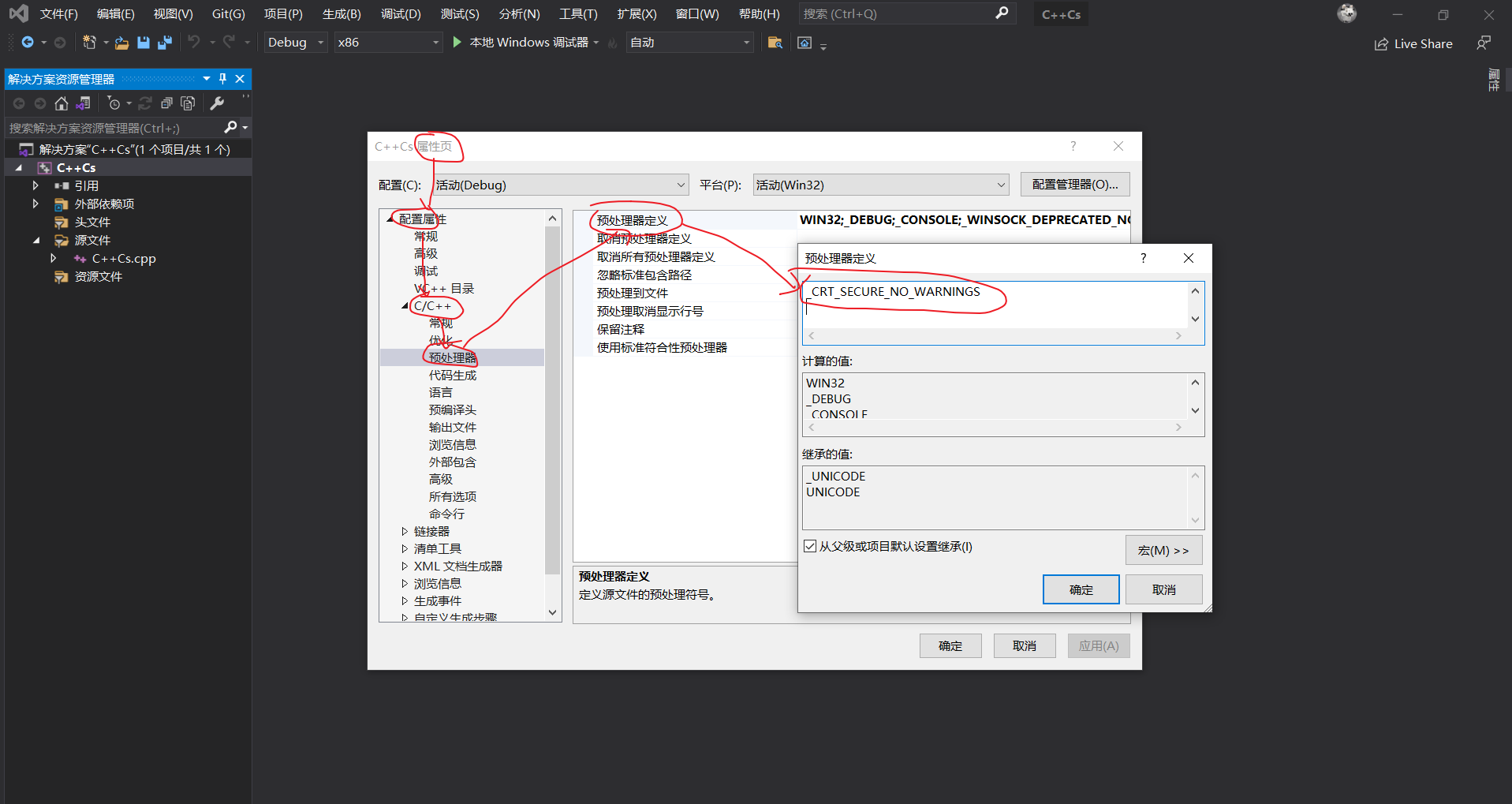Click the help question mark in preprocessor dialog
The image size is (1512, 804).
(1144, 258)
